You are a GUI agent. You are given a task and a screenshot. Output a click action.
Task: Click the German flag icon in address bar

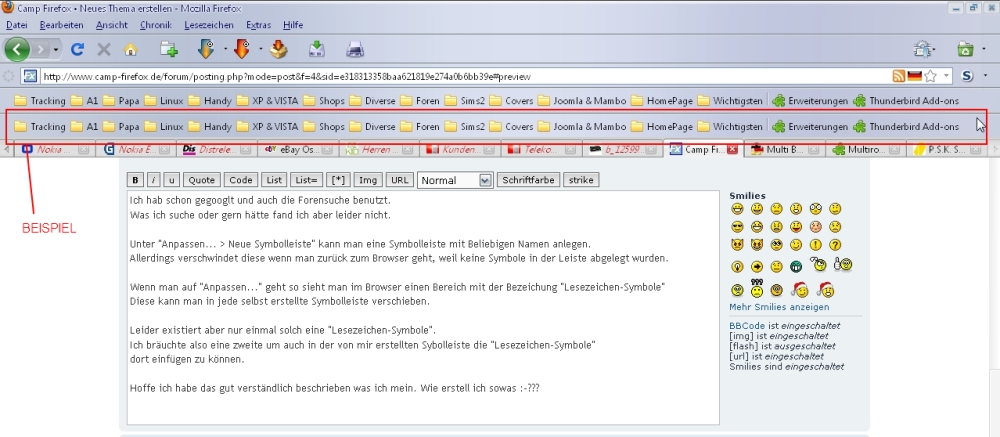(915, 77)
